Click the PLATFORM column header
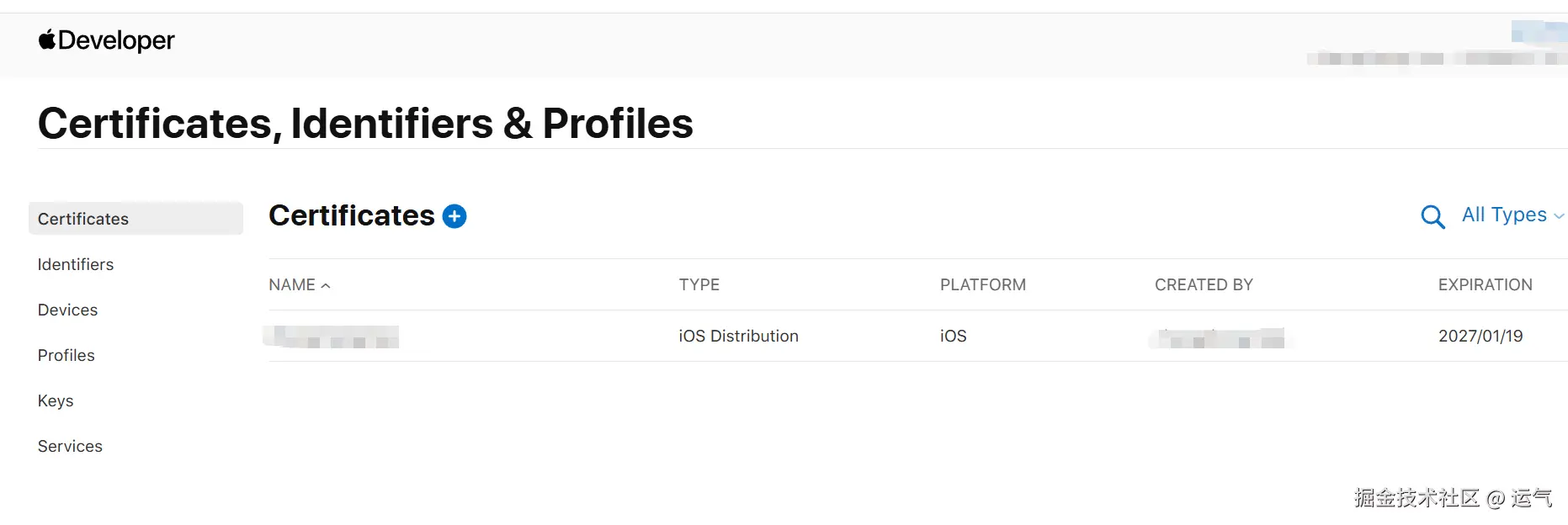1568x525 pixels. click(x=982, y=285)
